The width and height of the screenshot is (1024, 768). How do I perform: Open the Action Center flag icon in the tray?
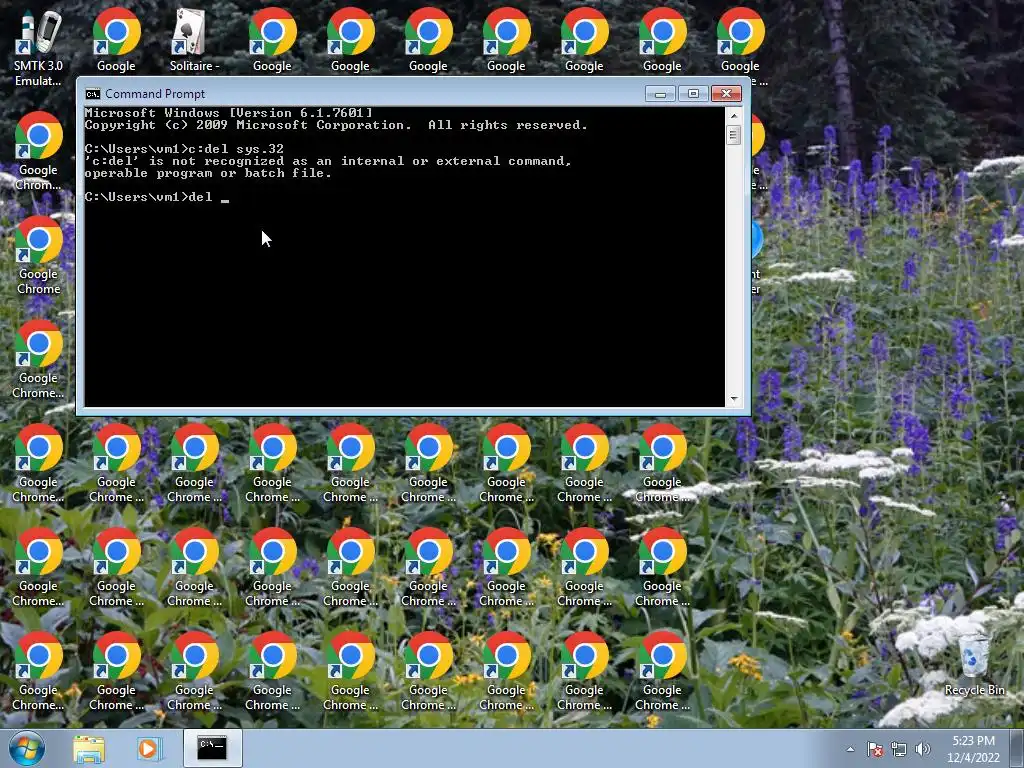[874, 749]
